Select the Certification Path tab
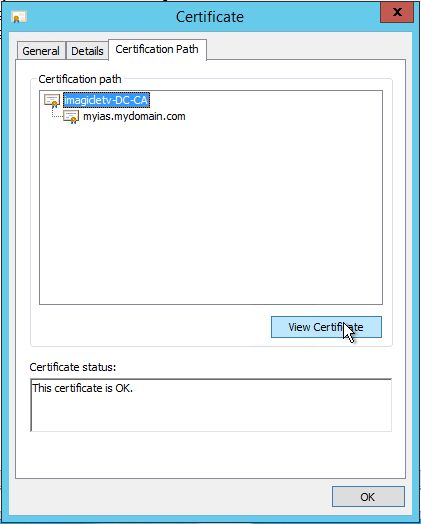Image resolution: width=421 pixels, height=524 pixels. [x=157, y=49]
